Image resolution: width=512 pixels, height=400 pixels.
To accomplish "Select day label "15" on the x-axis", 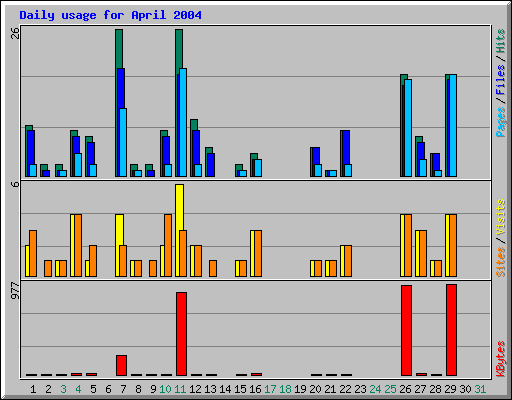I will coord(240,389).
